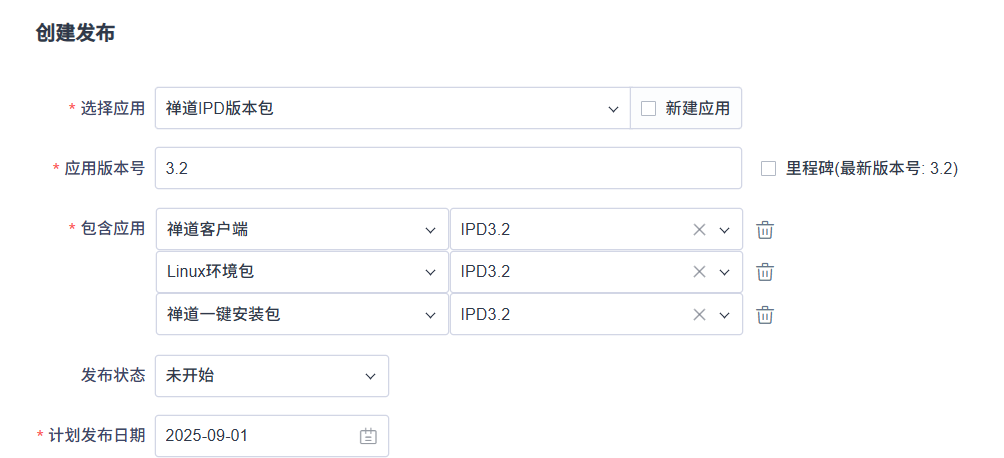Delete the Linux环境包 included app row
Image resolution: width=1004 pixels, height=458 pixels.
click(765, 272)
